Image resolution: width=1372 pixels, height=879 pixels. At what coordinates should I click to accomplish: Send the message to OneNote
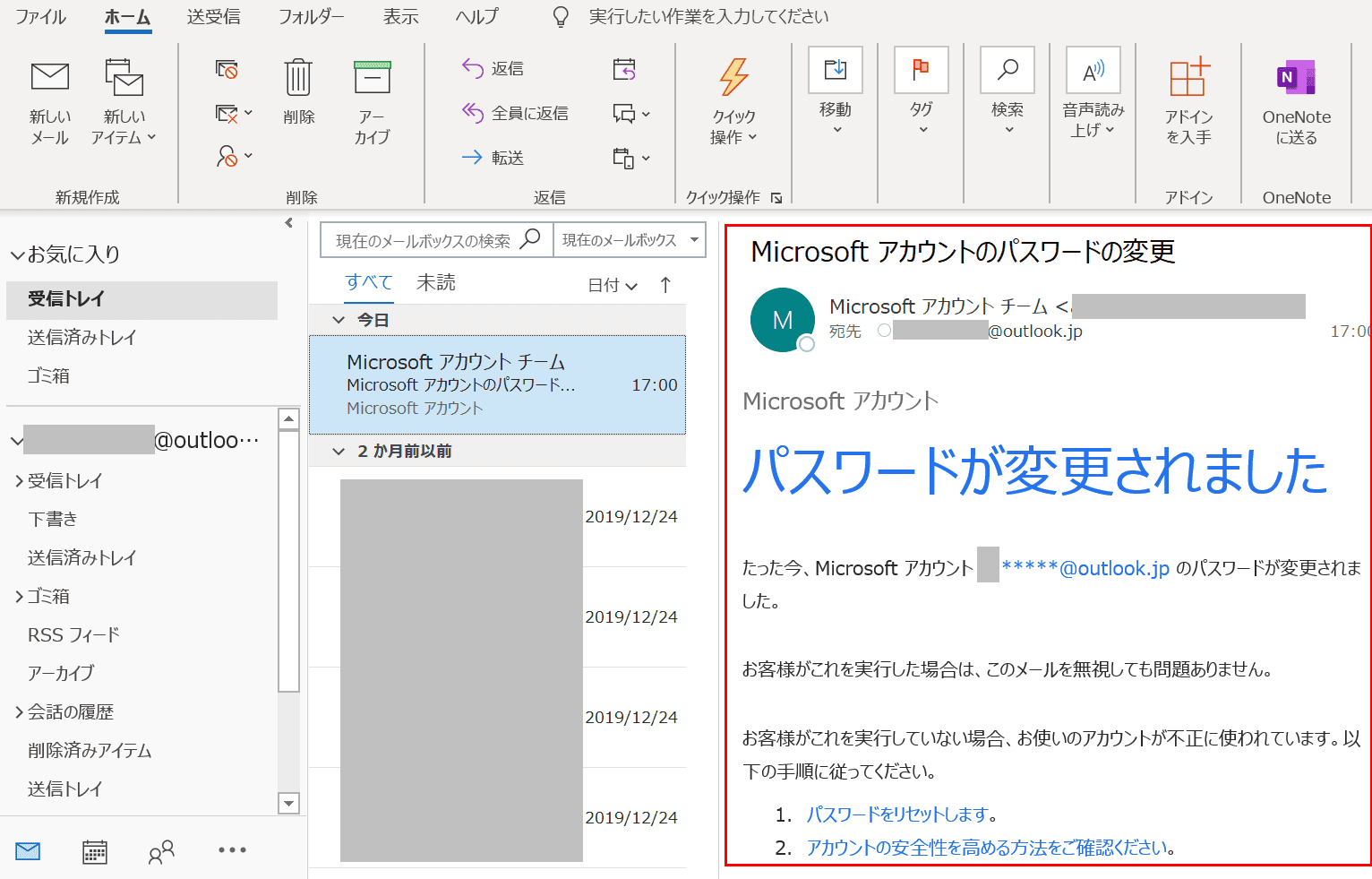tap(1296, 102)
